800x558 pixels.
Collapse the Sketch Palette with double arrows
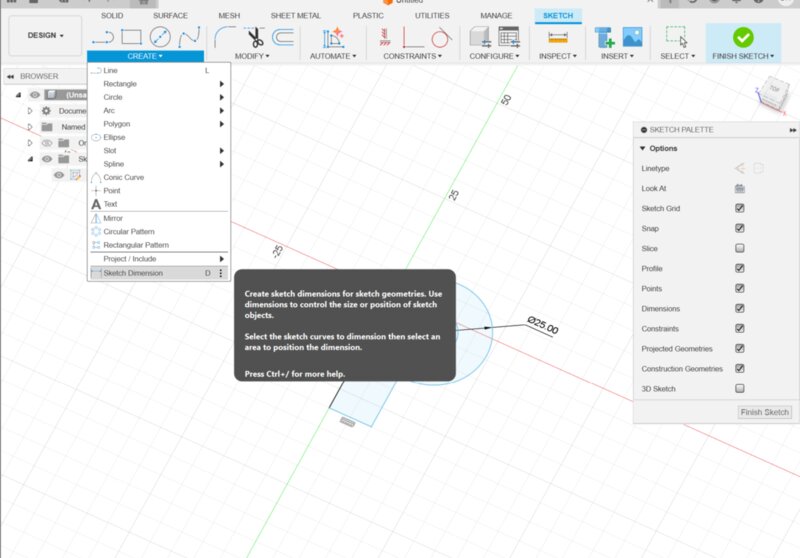792,130
